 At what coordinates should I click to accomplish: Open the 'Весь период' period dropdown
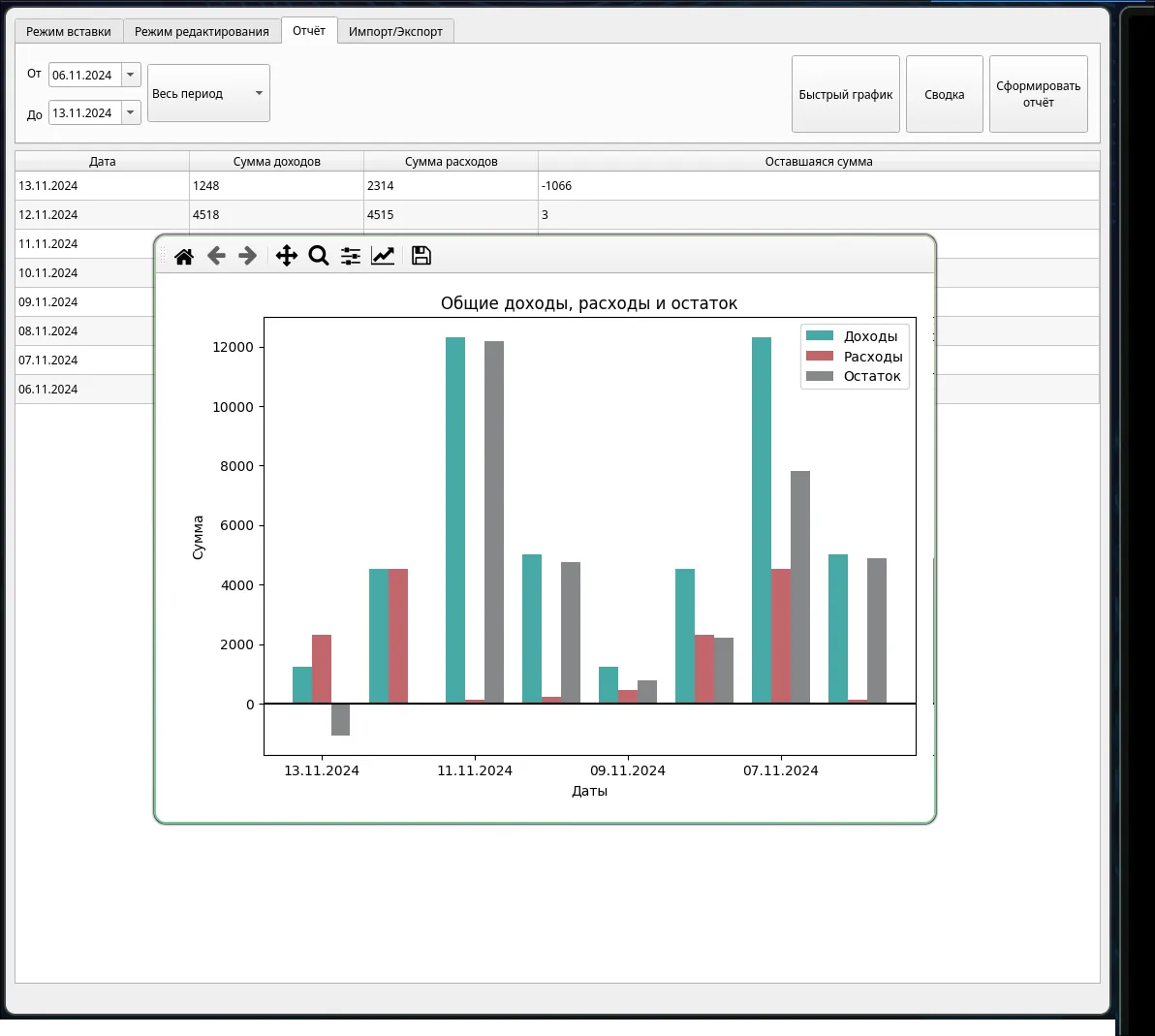tap(208, 93)
